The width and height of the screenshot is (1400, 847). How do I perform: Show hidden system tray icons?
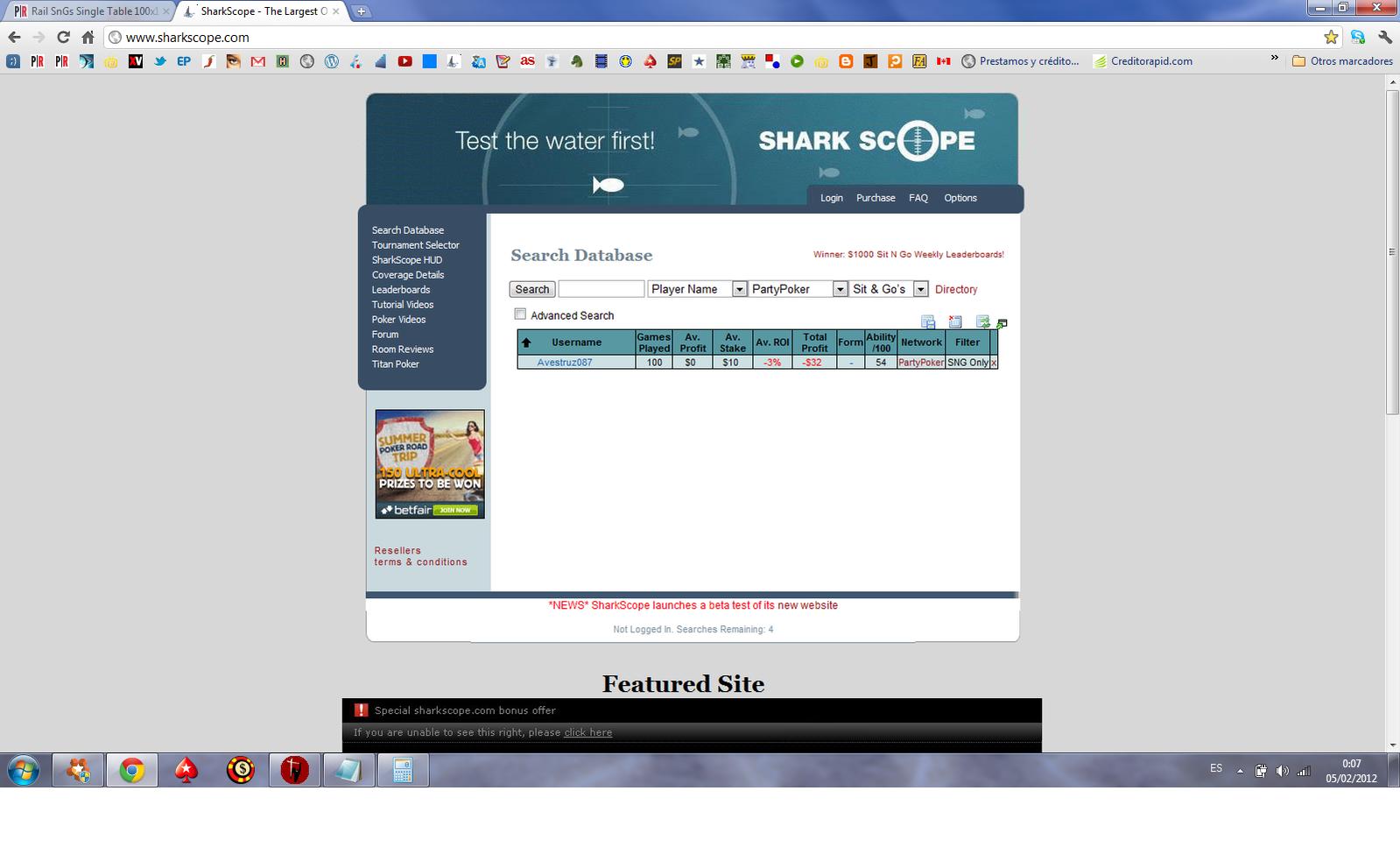1240,771
